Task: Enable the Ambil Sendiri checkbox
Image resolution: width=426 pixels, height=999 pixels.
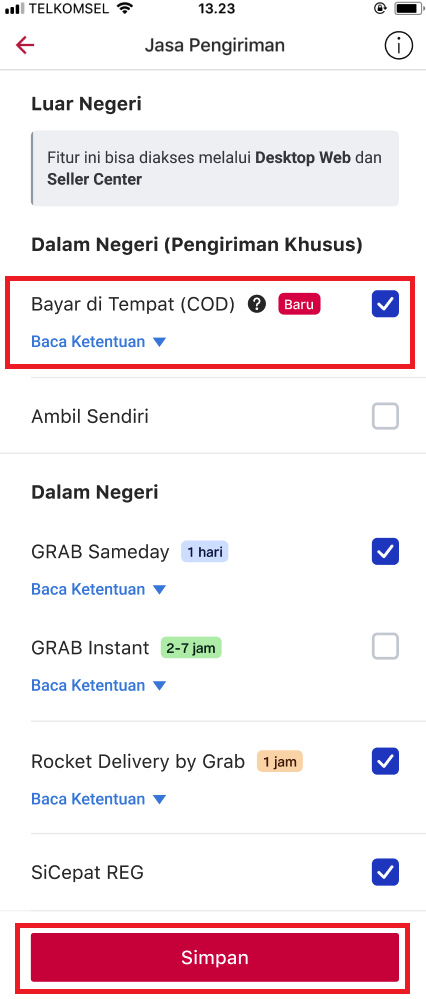Action: (385, 416)
